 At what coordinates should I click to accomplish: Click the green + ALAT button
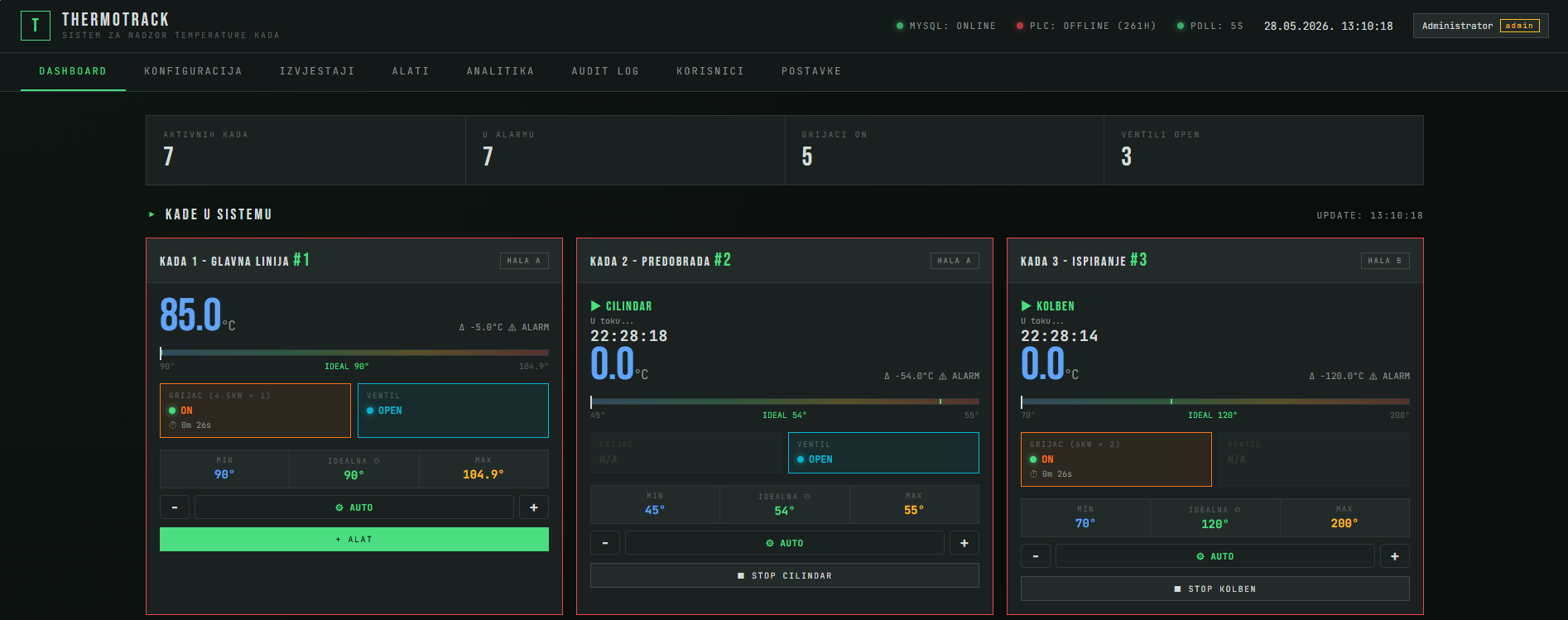354,540
